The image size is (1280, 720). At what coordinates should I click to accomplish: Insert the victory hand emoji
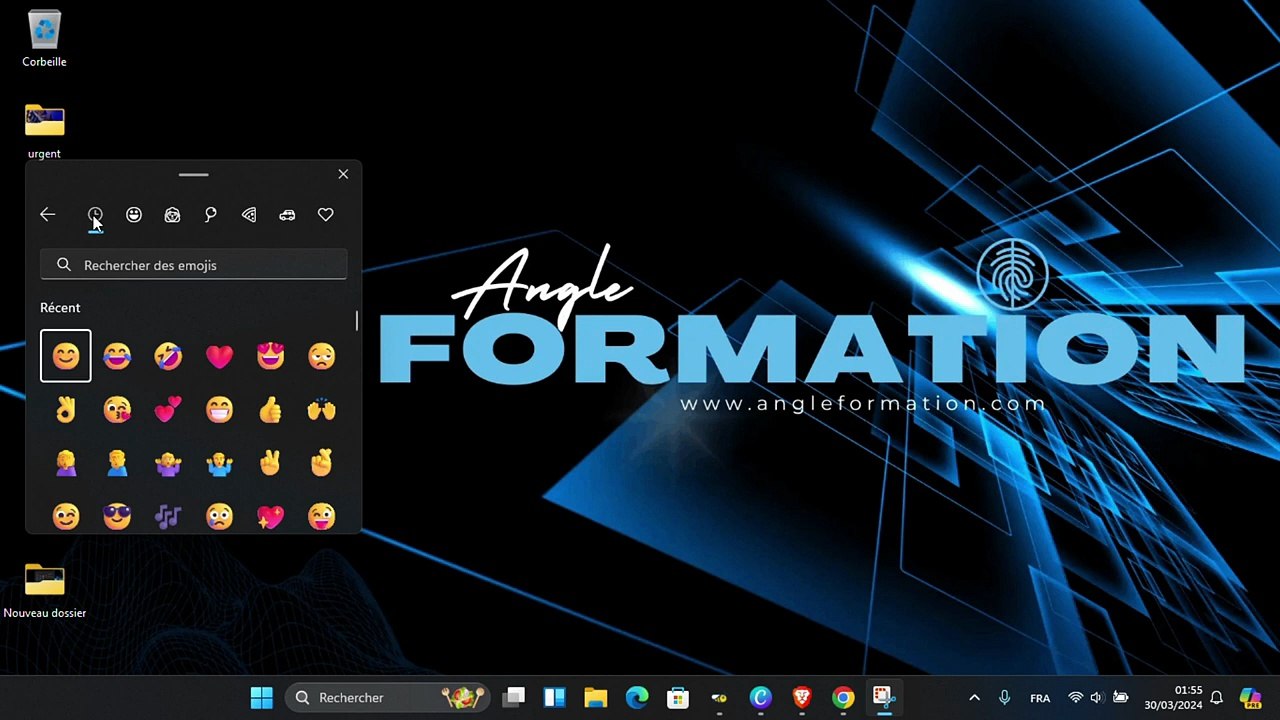tap(270, 463)
